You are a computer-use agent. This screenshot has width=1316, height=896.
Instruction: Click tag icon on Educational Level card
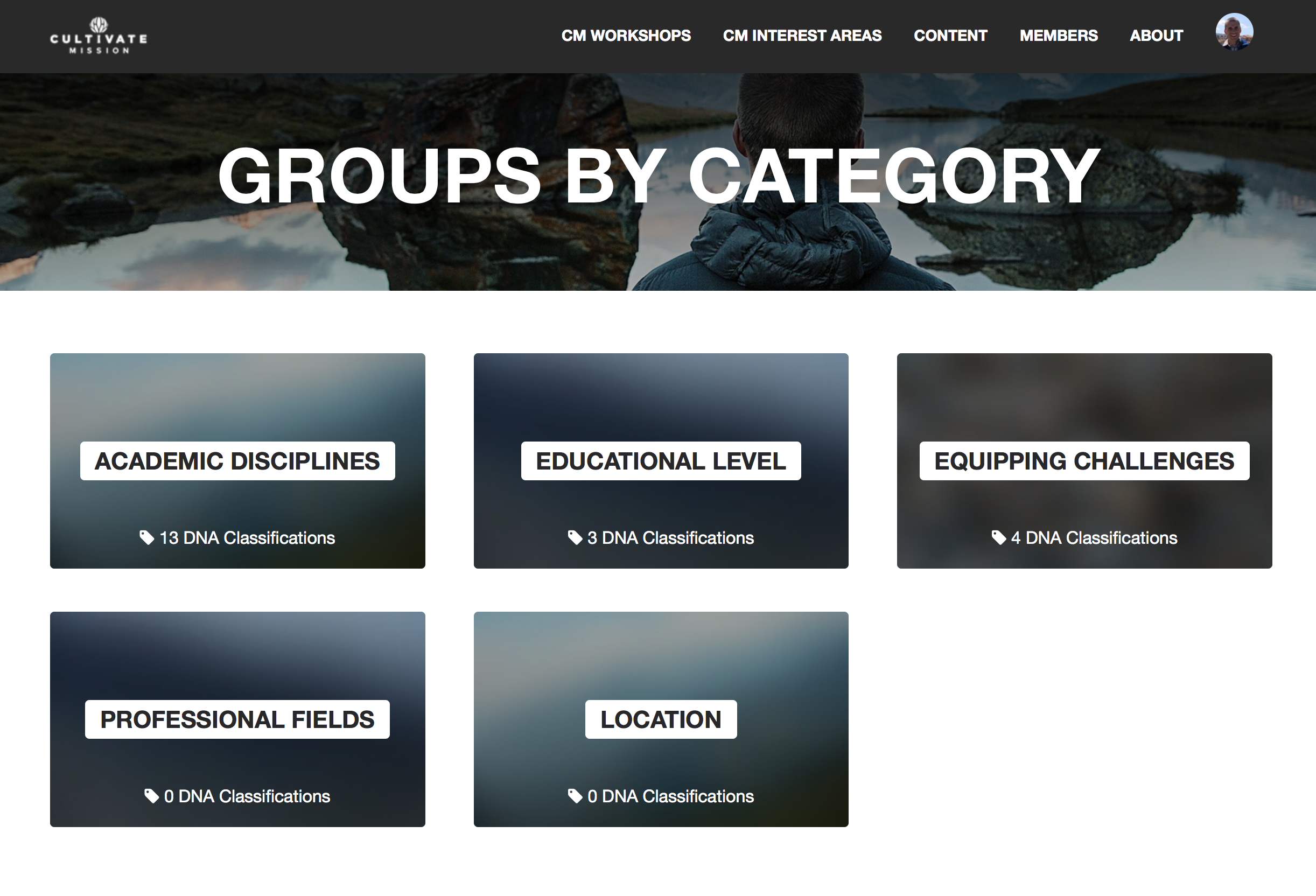[575, 537]
